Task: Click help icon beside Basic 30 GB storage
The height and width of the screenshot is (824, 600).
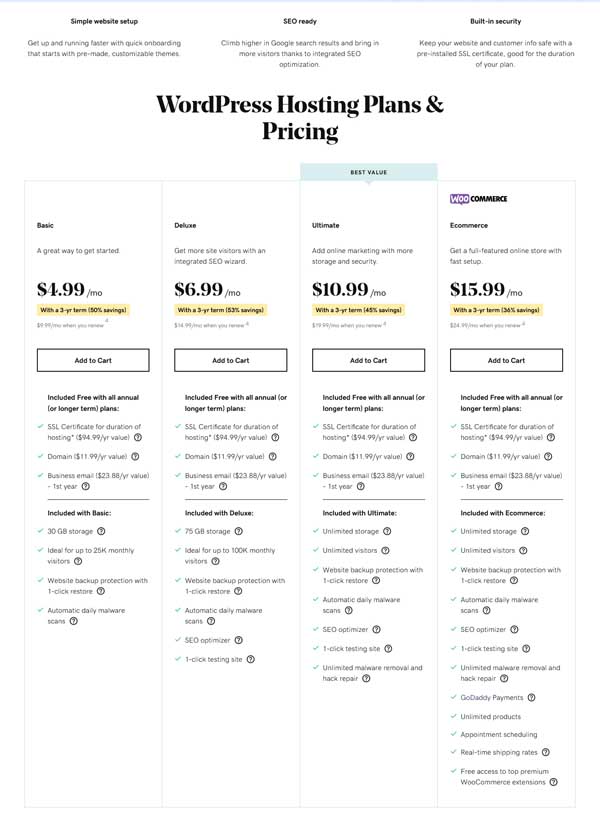Action: [x=101, y=531]
